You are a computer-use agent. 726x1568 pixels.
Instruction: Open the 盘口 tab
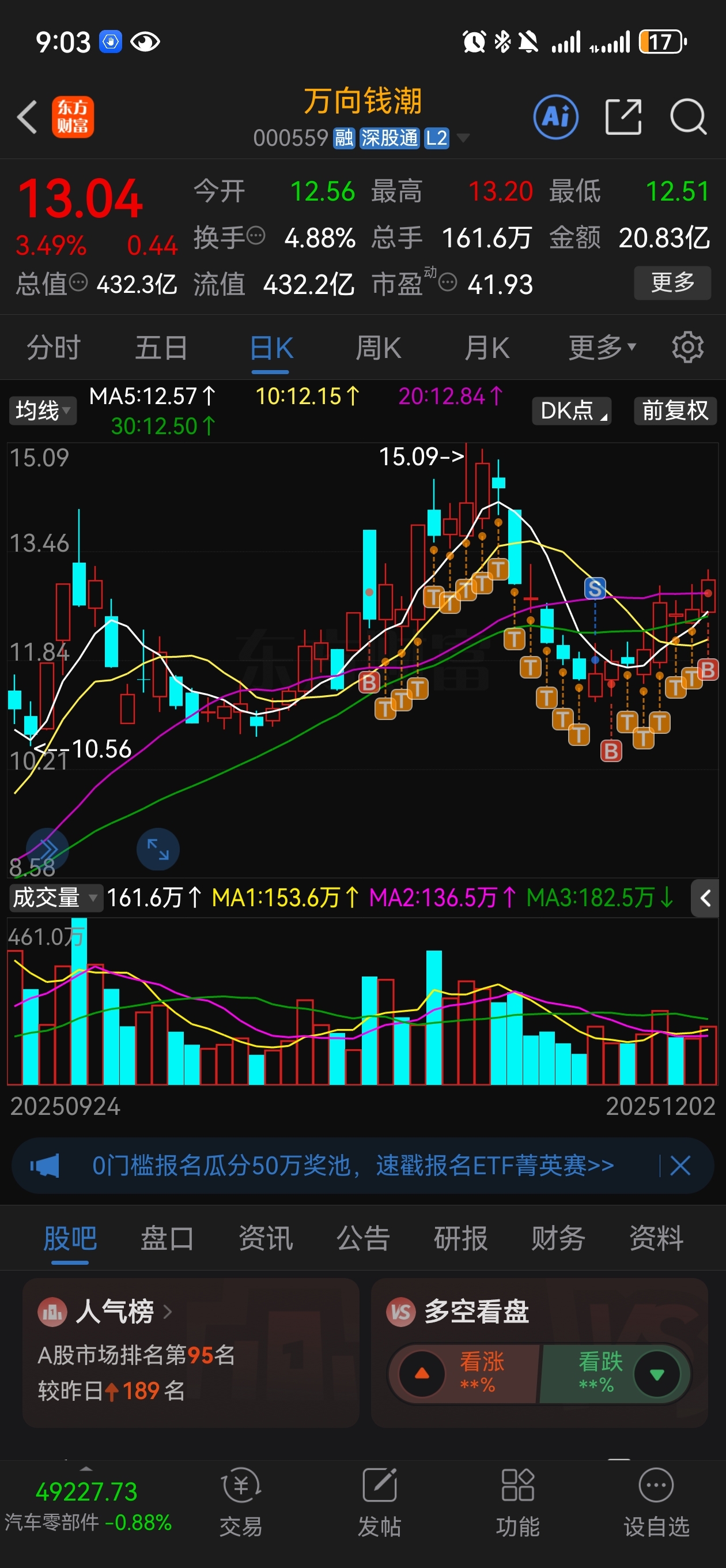[167, 1238]
